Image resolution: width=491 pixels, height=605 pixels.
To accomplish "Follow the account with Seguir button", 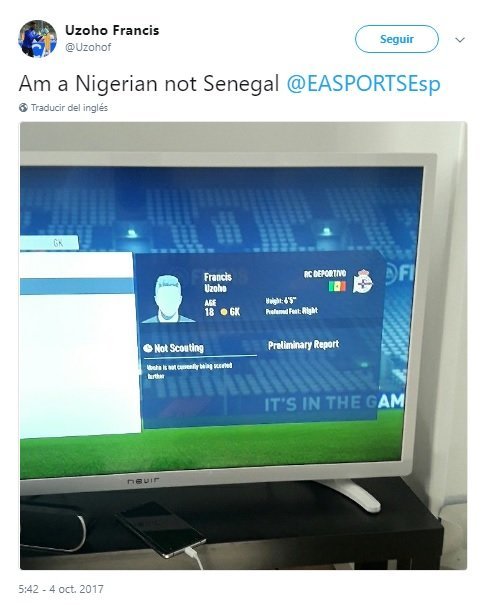I will [x=397, y=39].
